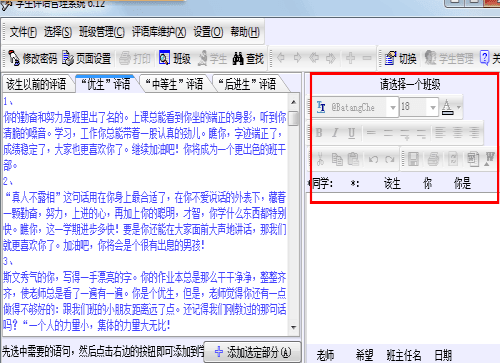The width and height of the screenshot is (500, 363).
Task: Click the printer icon in the editor toolbar
Action: tap(433, 159)
